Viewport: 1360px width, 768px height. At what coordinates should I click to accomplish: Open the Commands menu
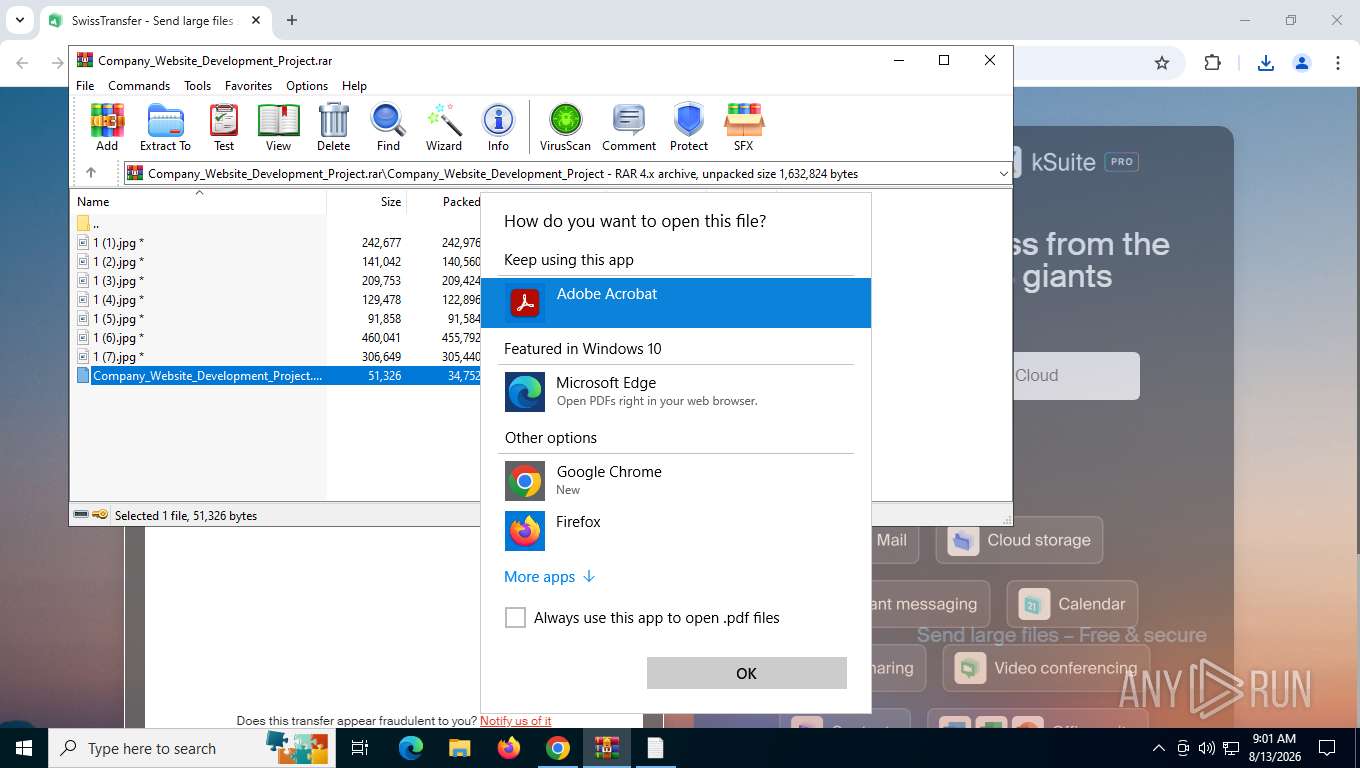pos(139,86)
